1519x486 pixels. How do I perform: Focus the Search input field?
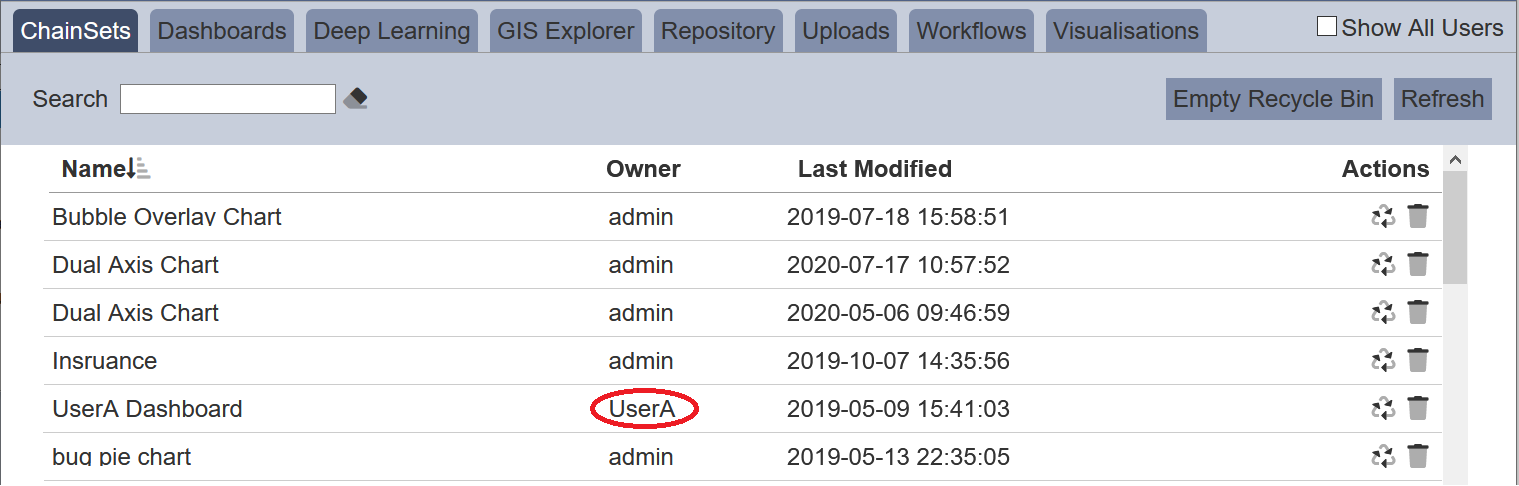coord(228,99)
